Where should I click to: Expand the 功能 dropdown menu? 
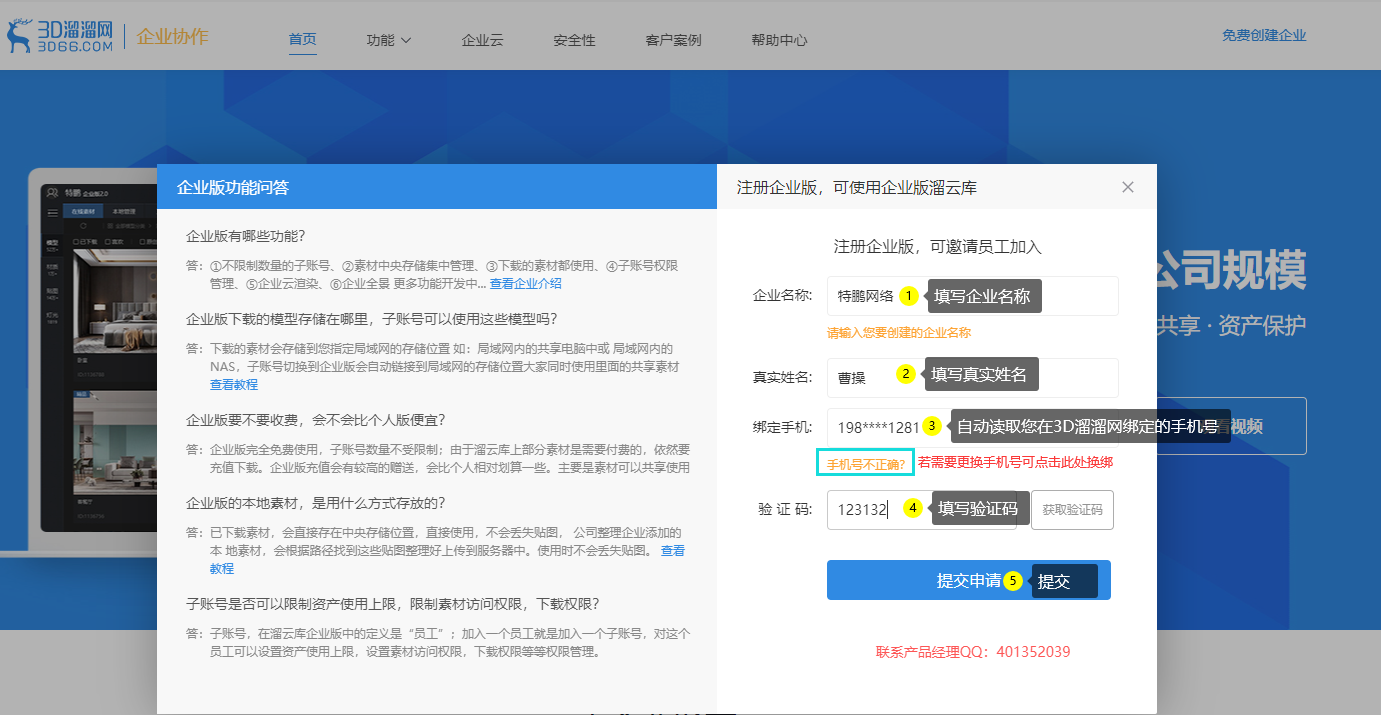(389, 41)
